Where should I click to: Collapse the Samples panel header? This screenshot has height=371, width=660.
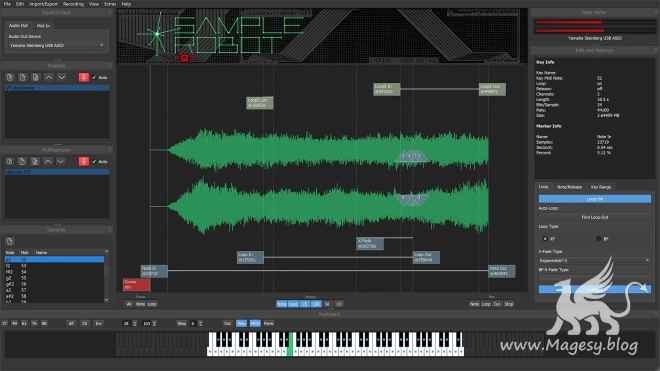click(x=57, y=230)
